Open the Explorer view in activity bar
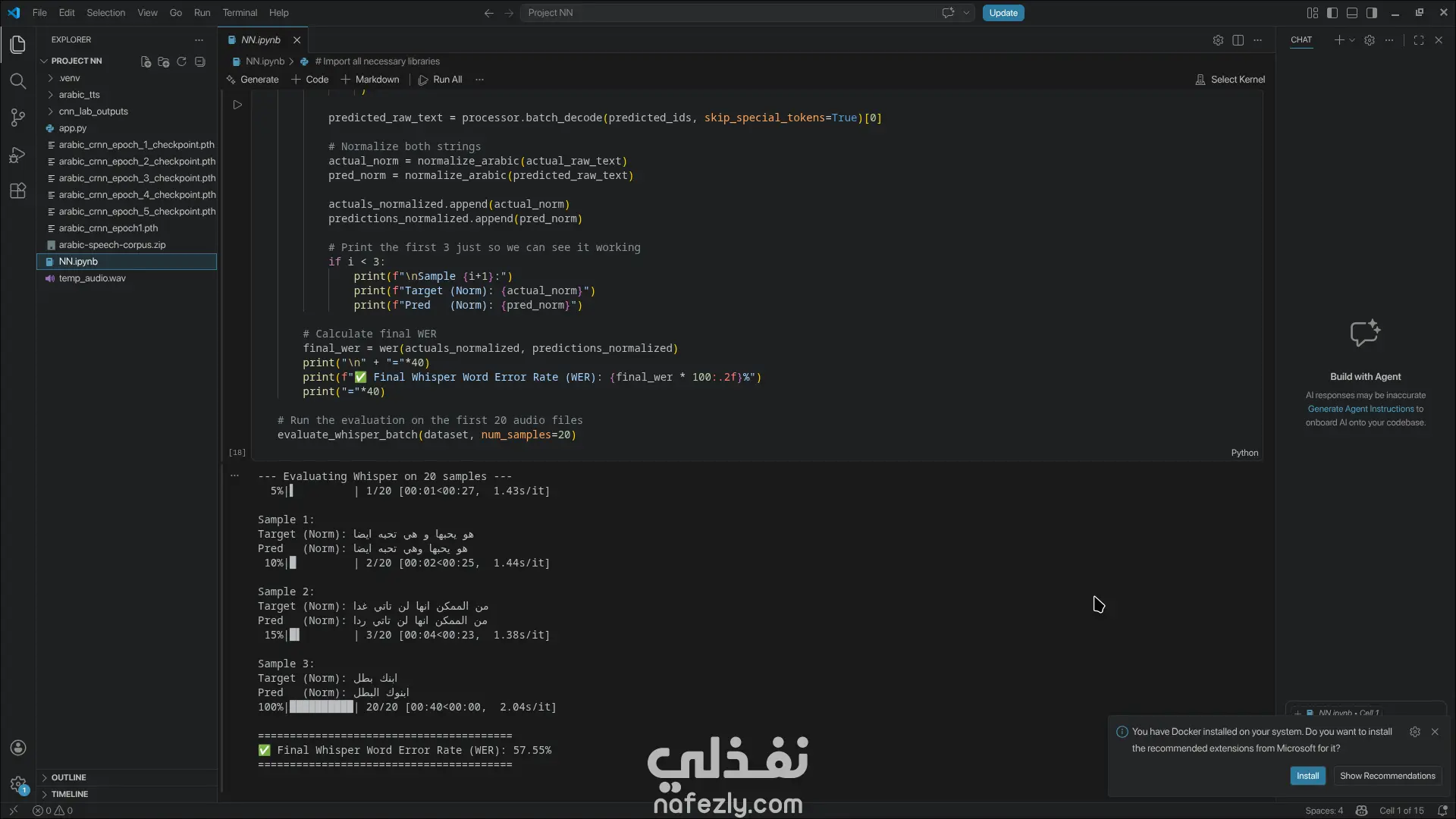This screenshot has height=819, width=1456. click(x=18, y=45)
